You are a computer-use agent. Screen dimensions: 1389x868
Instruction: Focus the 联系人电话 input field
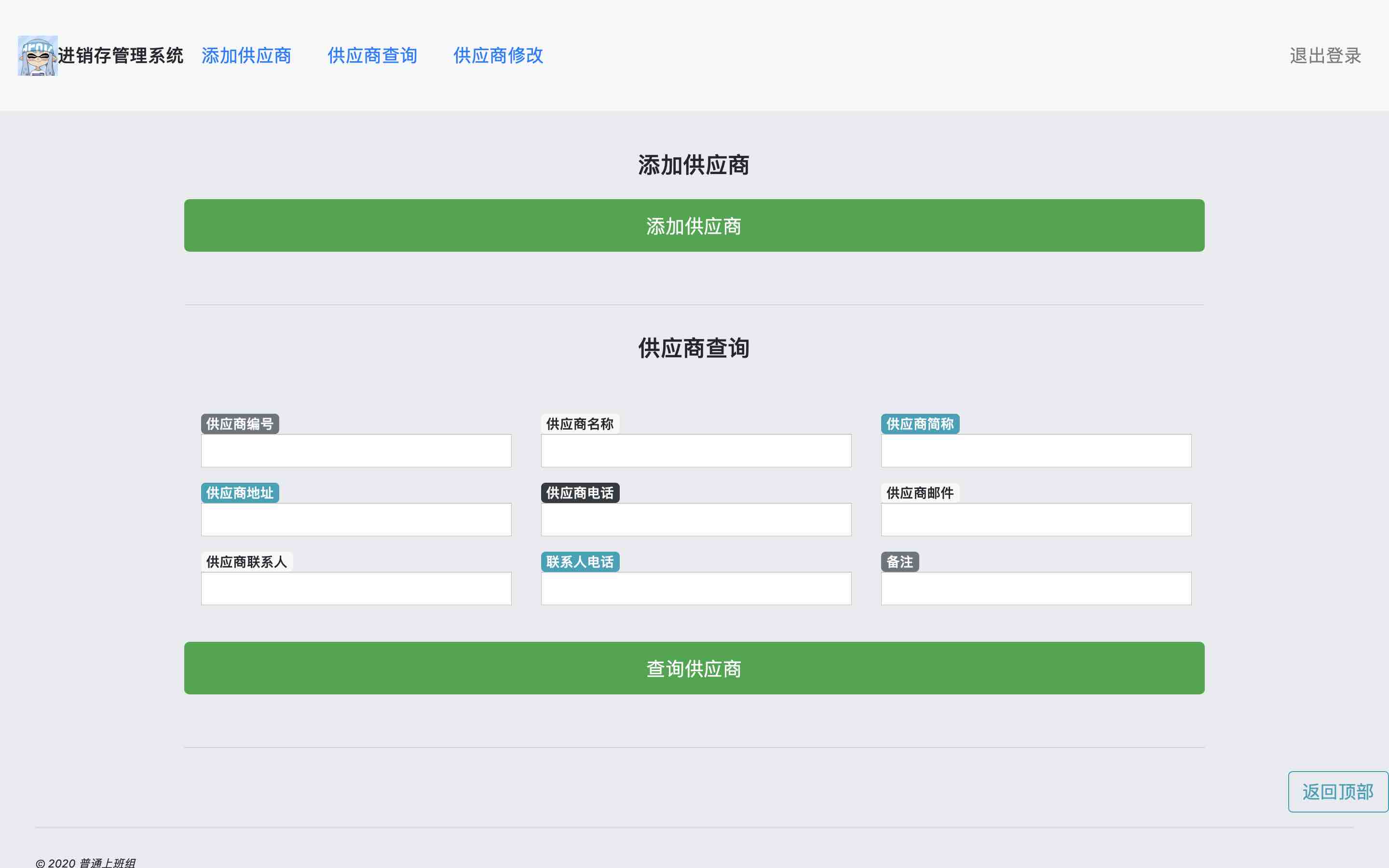click(695, 588)
